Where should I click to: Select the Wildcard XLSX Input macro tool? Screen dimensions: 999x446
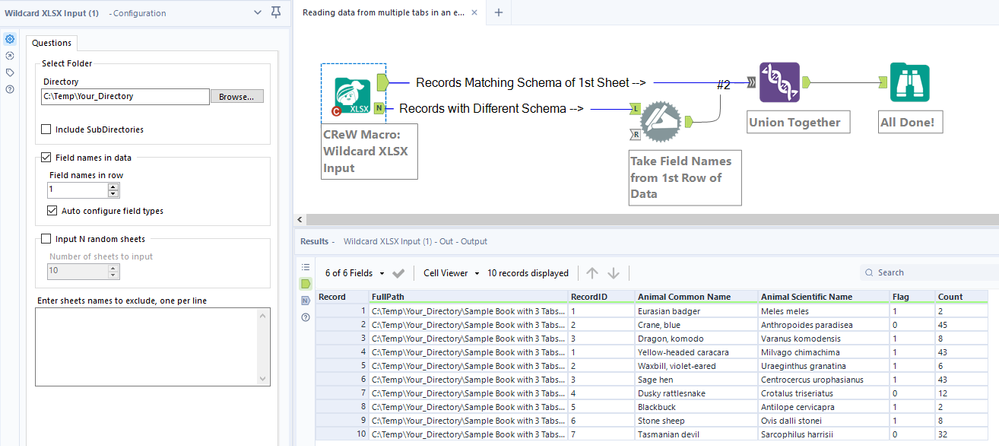tap(353, 96)
